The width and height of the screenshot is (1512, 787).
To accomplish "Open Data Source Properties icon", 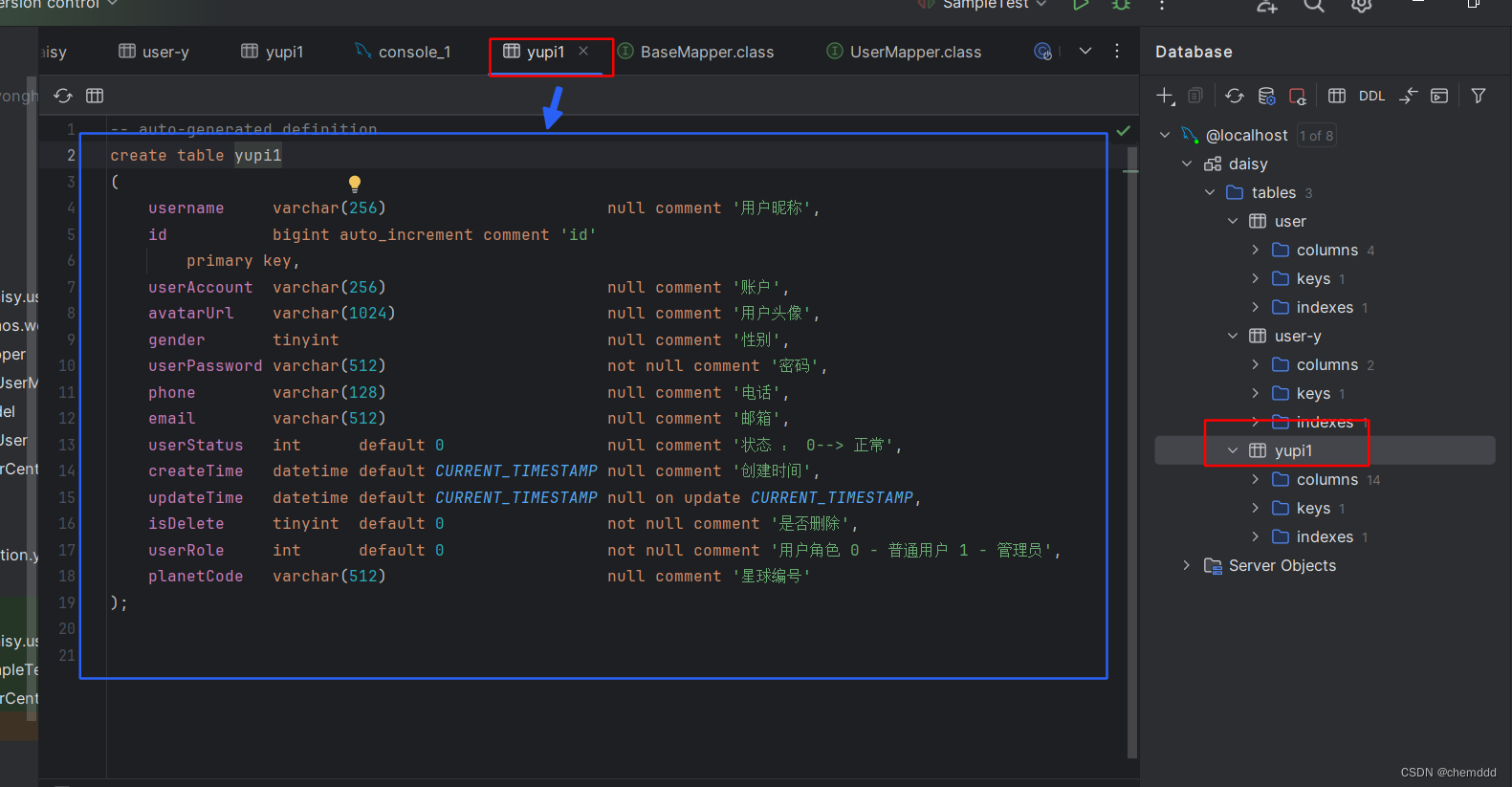I will click(1266, 96).
